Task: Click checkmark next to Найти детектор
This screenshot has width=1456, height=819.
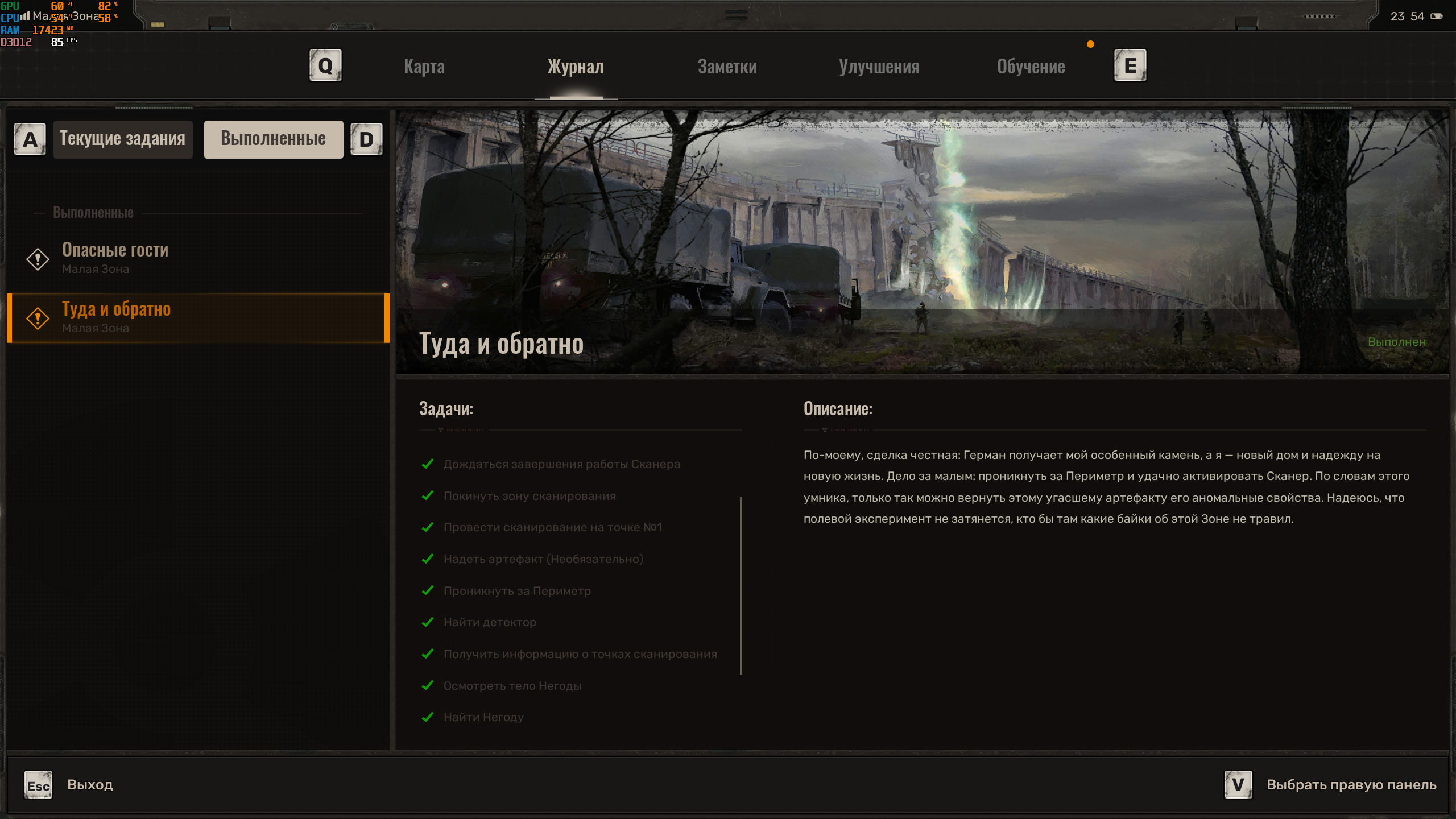Action: [428, 622]
